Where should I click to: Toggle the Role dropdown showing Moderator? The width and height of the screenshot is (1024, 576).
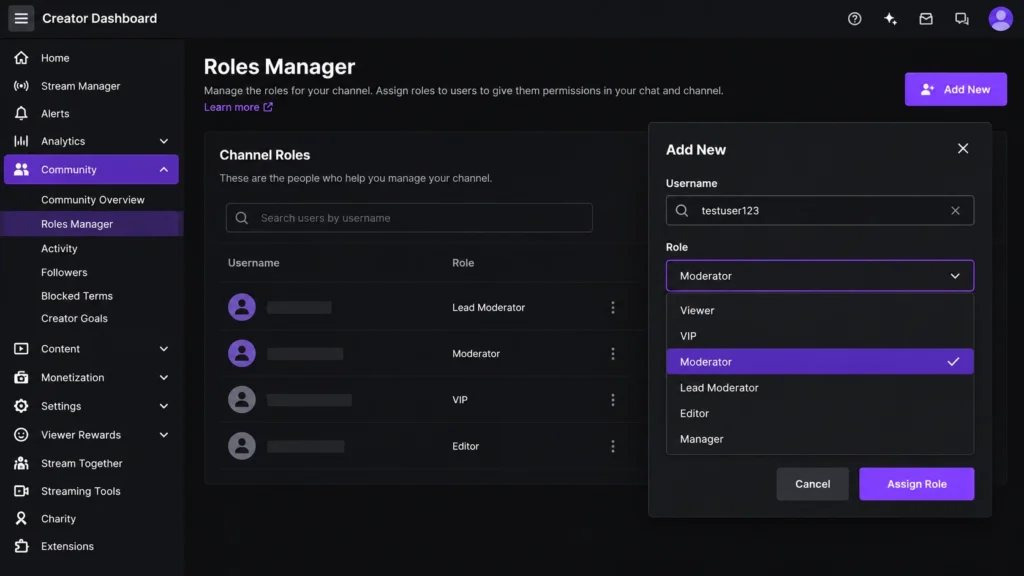(820, 276)
